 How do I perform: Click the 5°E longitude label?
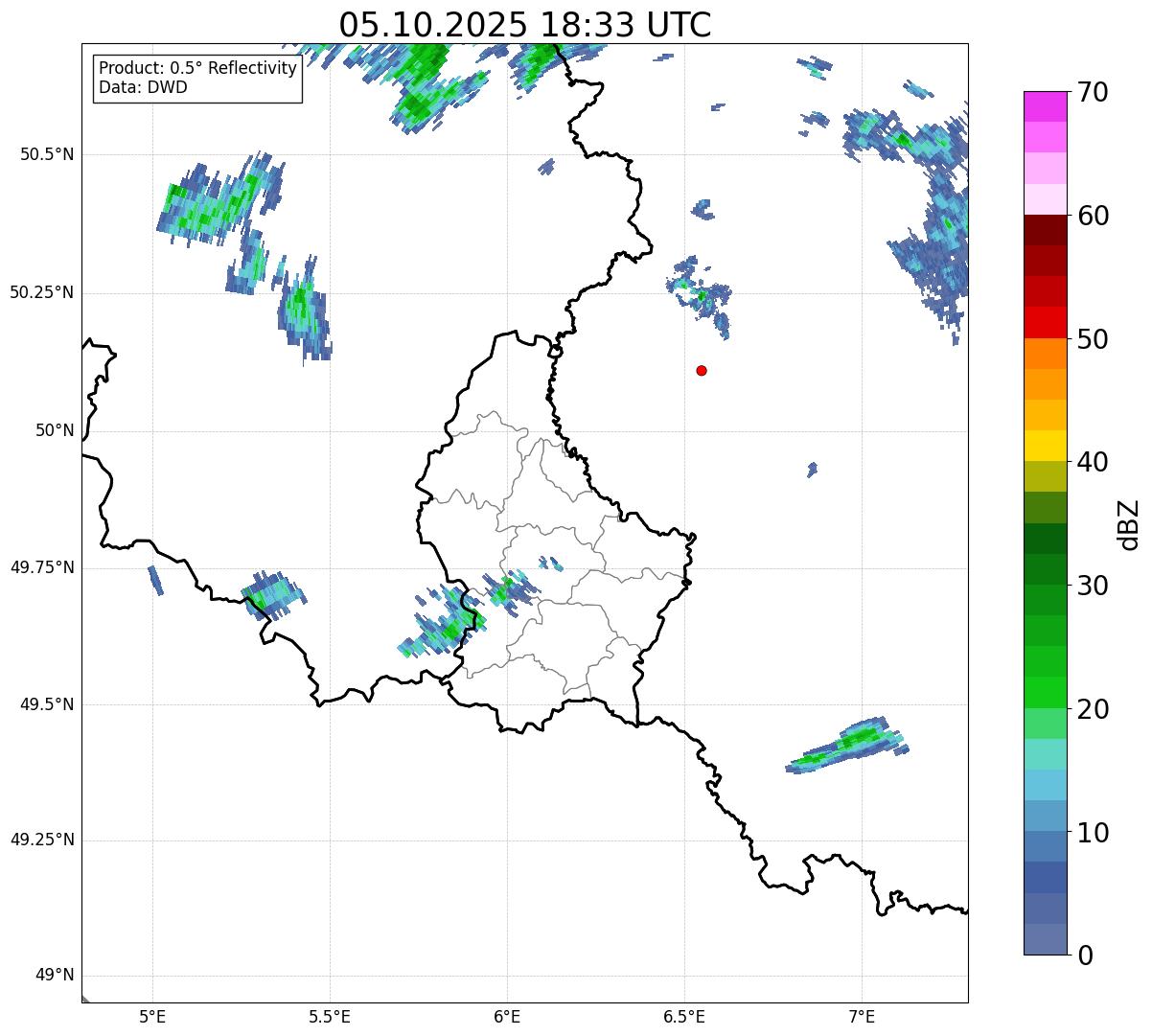point(152,1016)
